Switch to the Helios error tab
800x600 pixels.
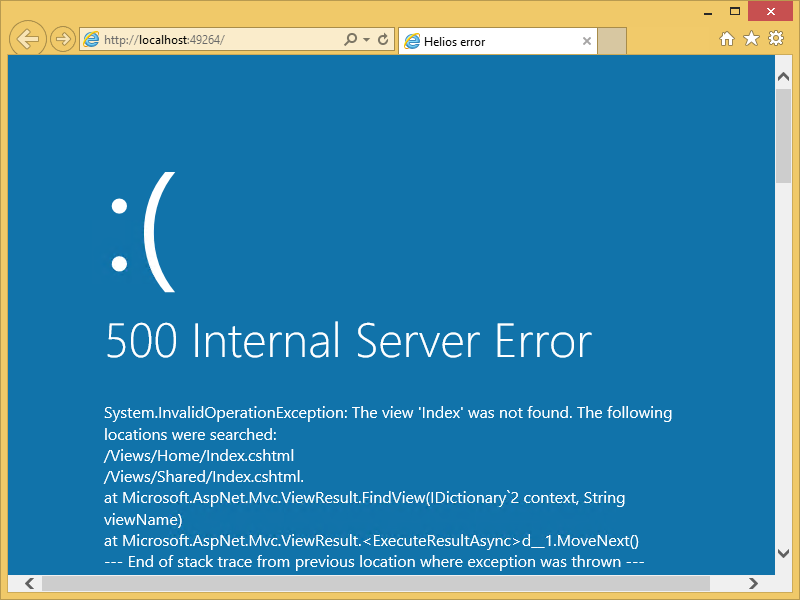[x=497, y=41]
